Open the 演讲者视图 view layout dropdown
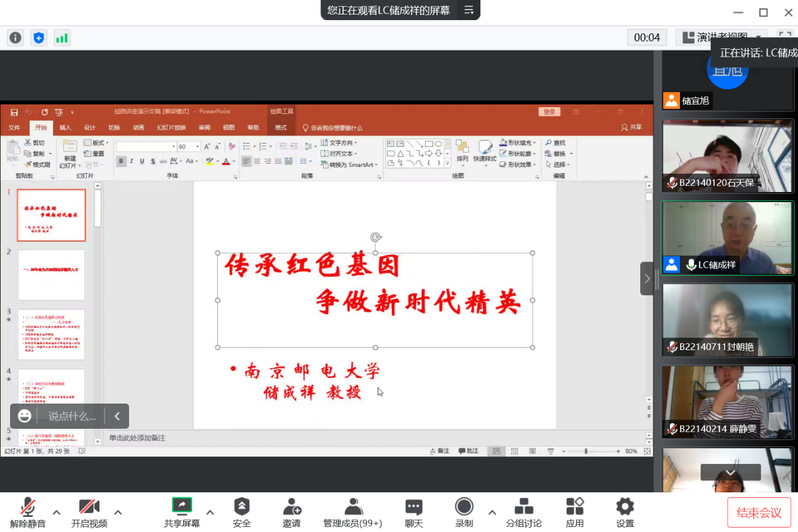 [x=718, y=37]
